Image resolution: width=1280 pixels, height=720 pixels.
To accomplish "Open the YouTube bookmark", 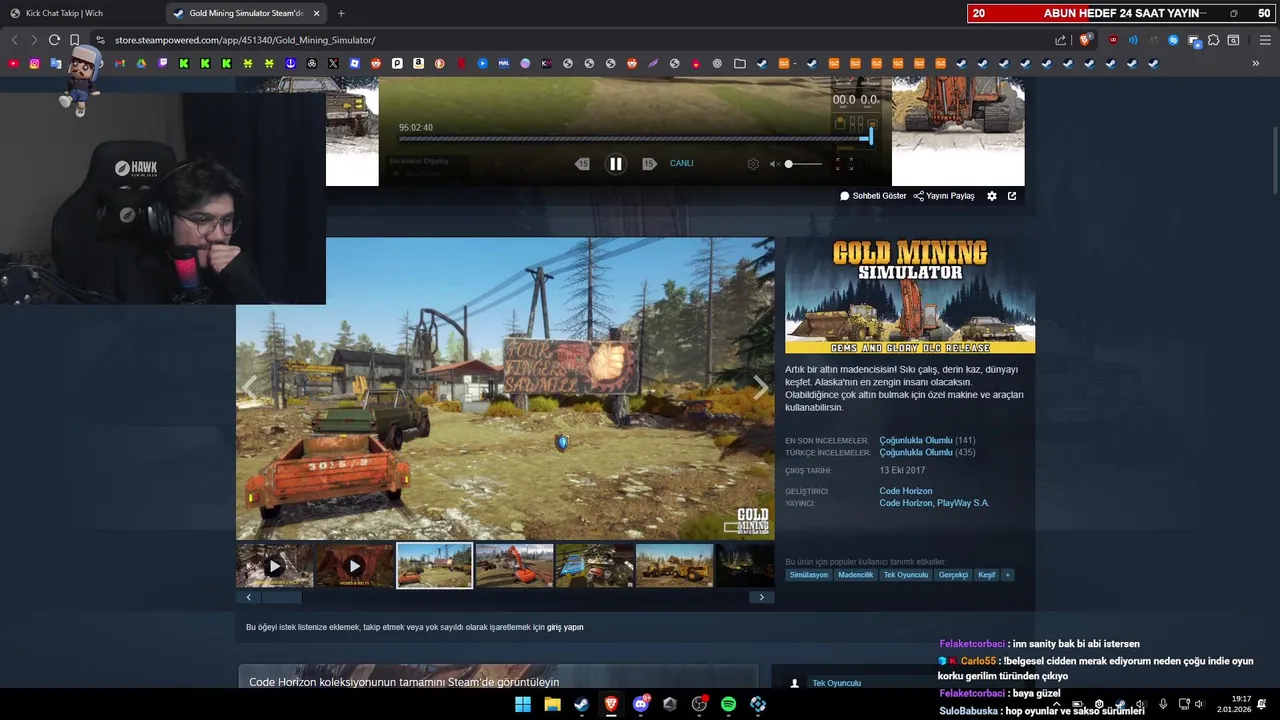I will 13,63.
